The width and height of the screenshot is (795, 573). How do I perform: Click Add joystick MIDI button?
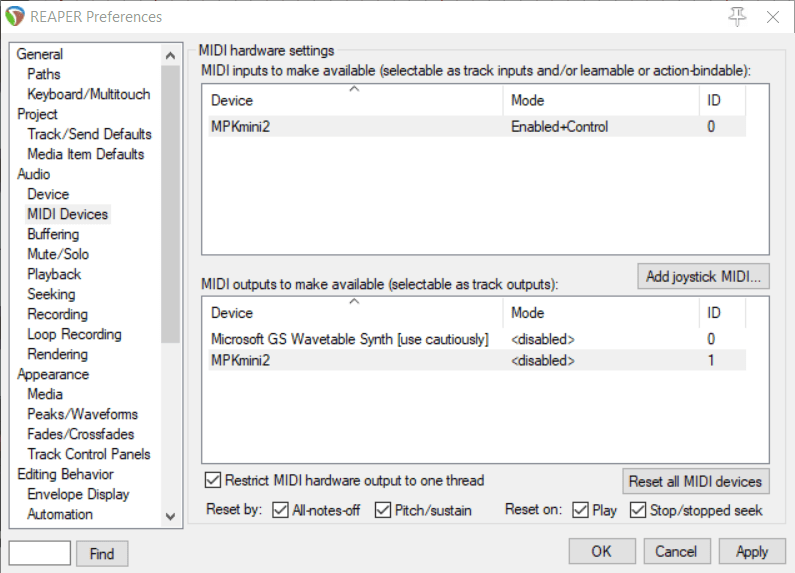[x=703, y=276]
